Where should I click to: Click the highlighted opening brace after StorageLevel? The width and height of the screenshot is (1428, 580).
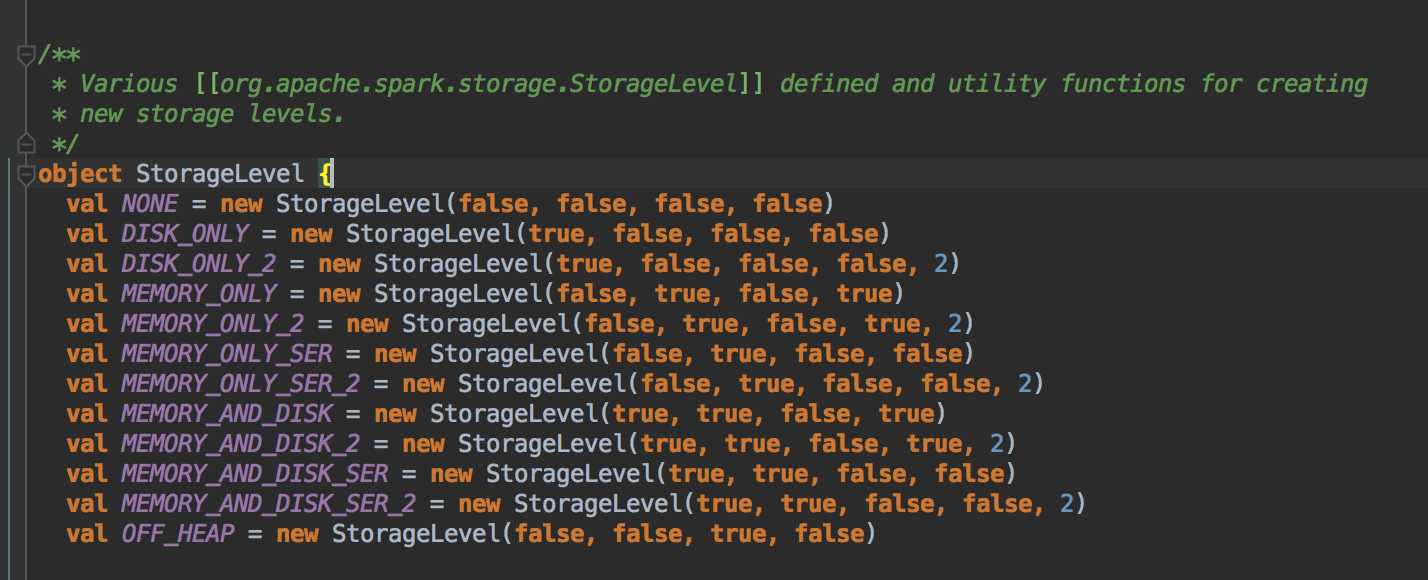click(x=326, y=175)
